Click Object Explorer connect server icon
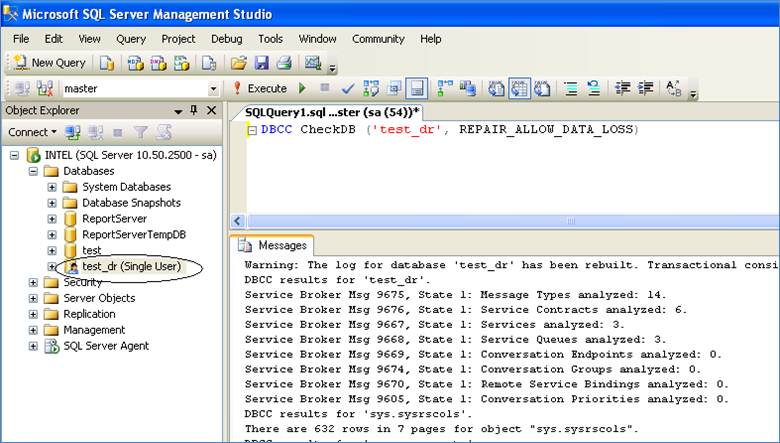 pyautogui.click(x=73, y=132)
